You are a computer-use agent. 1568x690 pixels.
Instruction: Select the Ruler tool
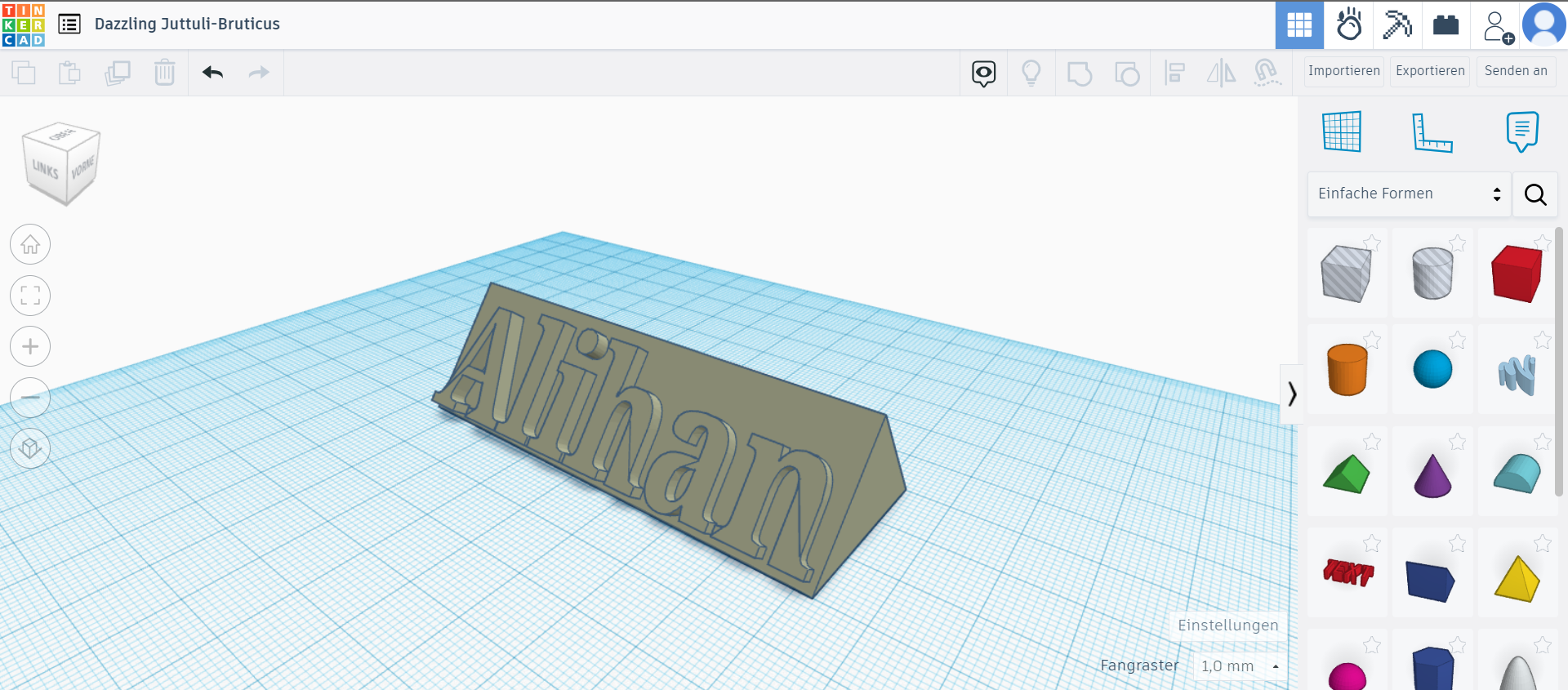tap(1432, 131)
